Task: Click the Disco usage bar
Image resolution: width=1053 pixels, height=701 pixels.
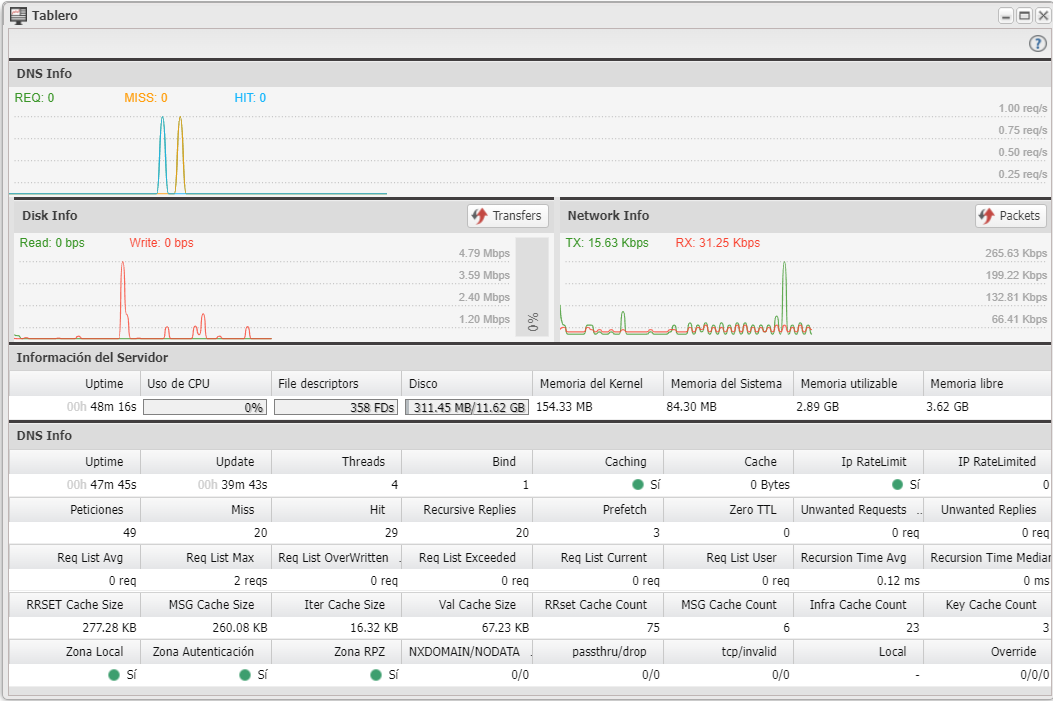Action: click(x=466, y=407)
